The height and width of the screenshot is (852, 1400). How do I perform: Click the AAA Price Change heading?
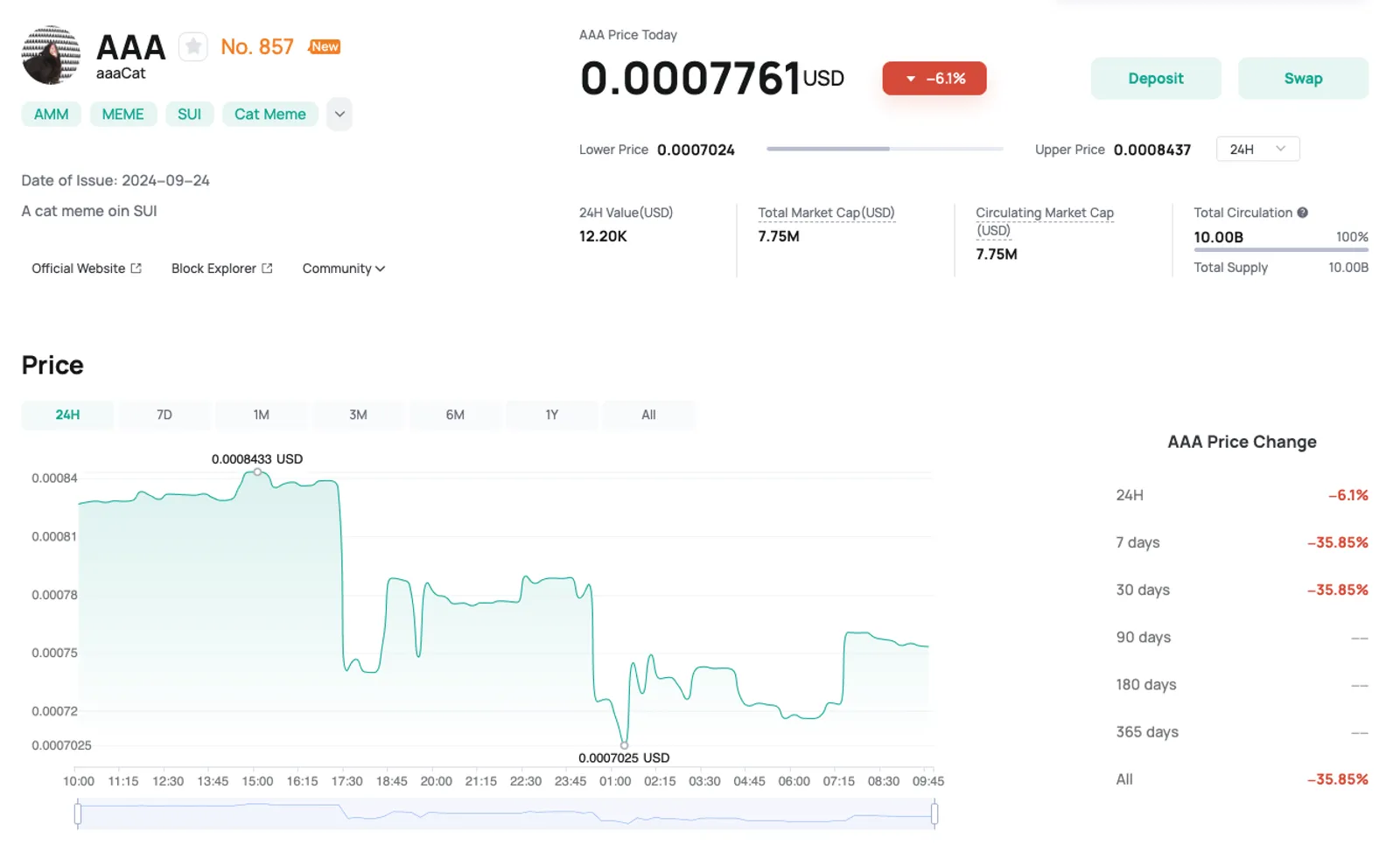tap(1242, 442)
